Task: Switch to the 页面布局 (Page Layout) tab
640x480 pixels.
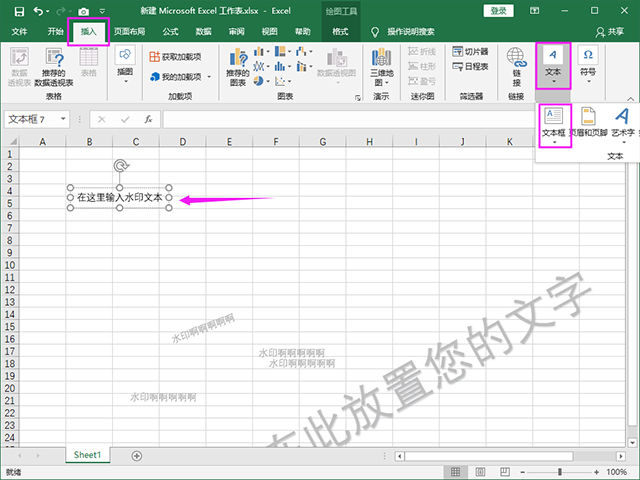Action: click(x=129, y=31)
